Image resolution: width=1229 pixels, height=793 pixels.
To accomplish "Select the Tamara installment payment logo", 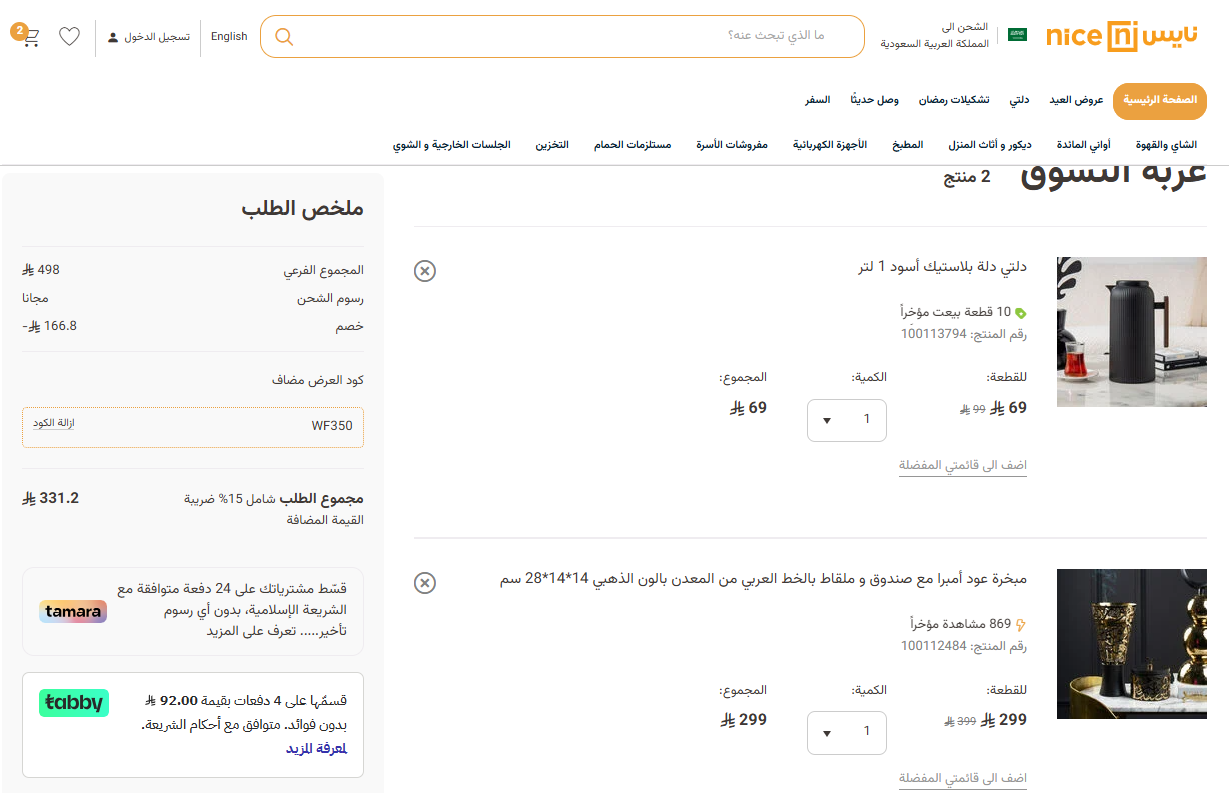I will point(72,611).
